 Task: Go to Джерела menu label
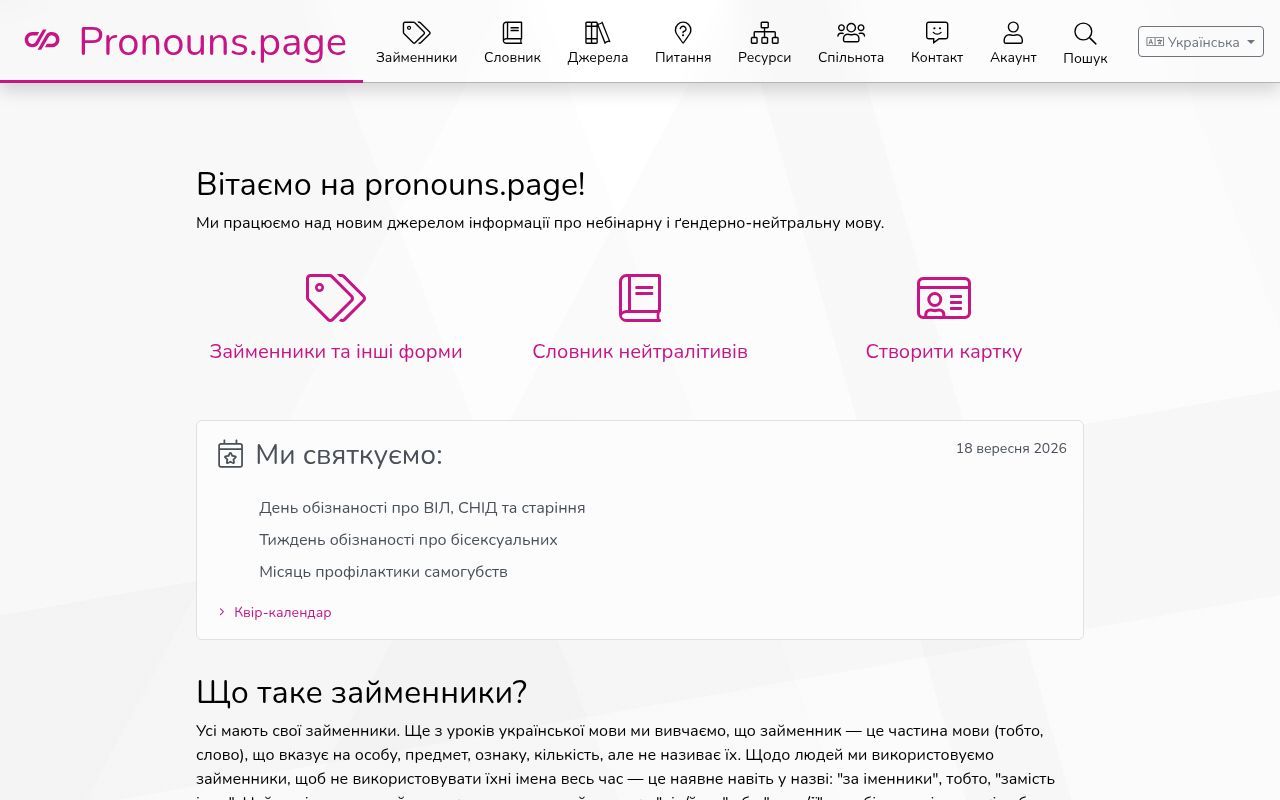click(x=597, y=57)
